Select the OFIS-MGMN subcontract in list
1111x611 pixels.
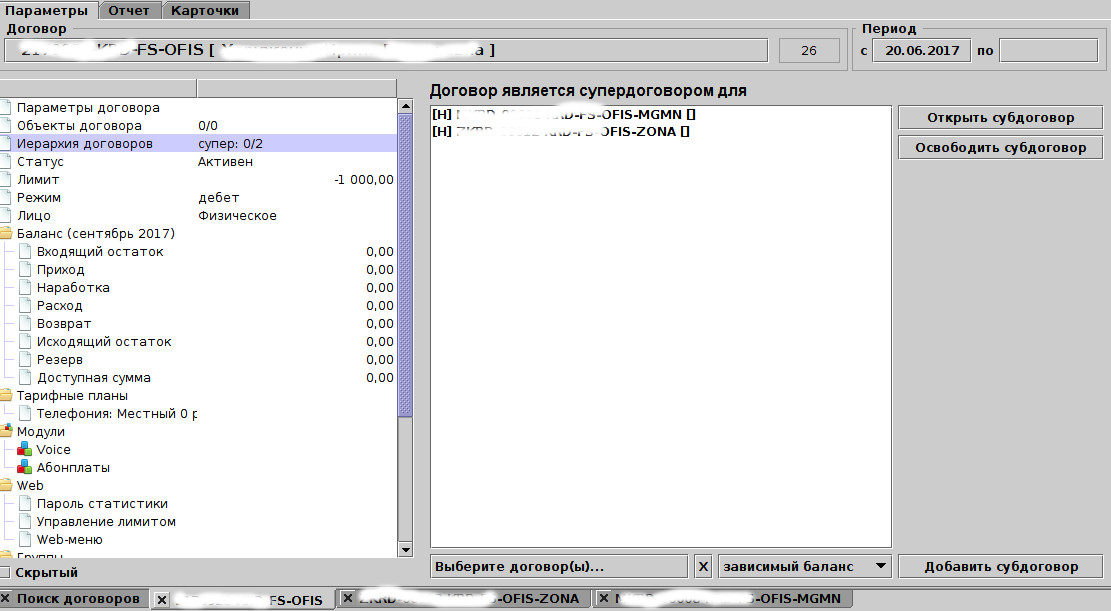[x=563, y=115]
